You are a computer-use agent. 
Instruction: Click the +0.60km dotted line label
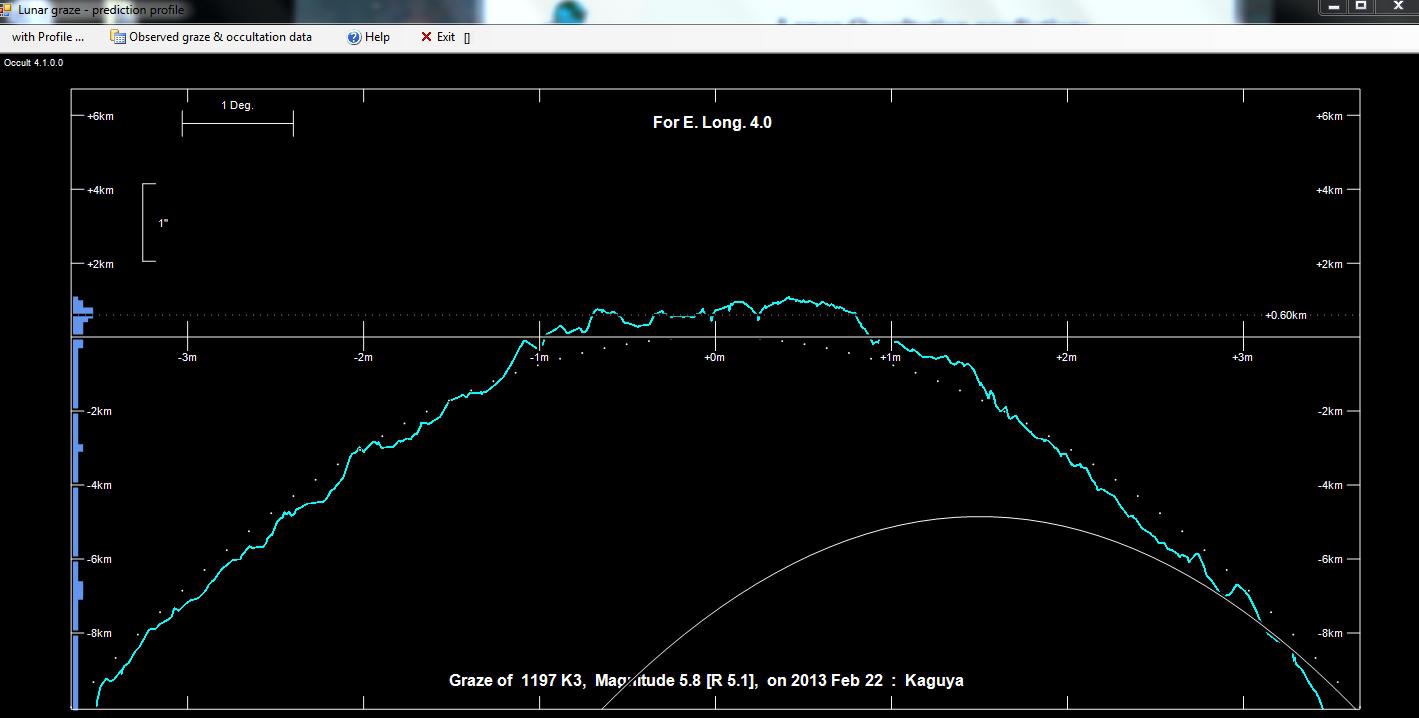click(1286, 316)
